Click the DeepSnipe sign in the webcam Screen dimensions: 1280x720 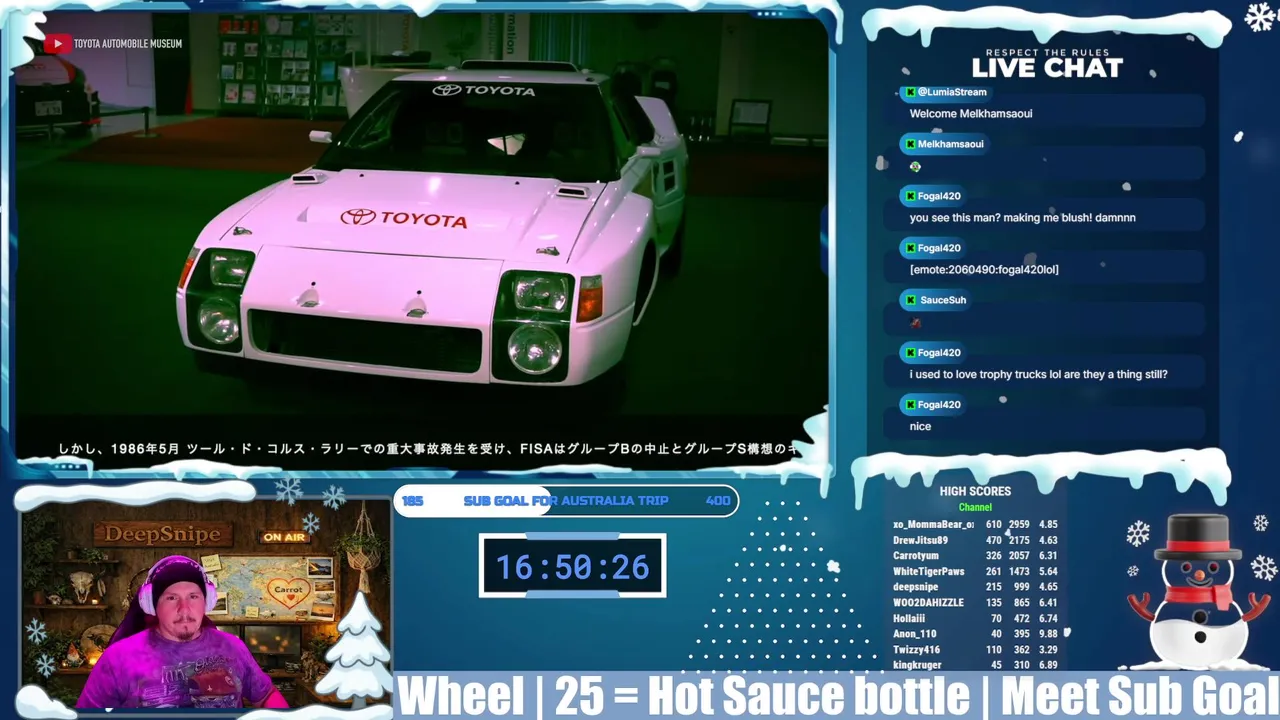(163, 535)
